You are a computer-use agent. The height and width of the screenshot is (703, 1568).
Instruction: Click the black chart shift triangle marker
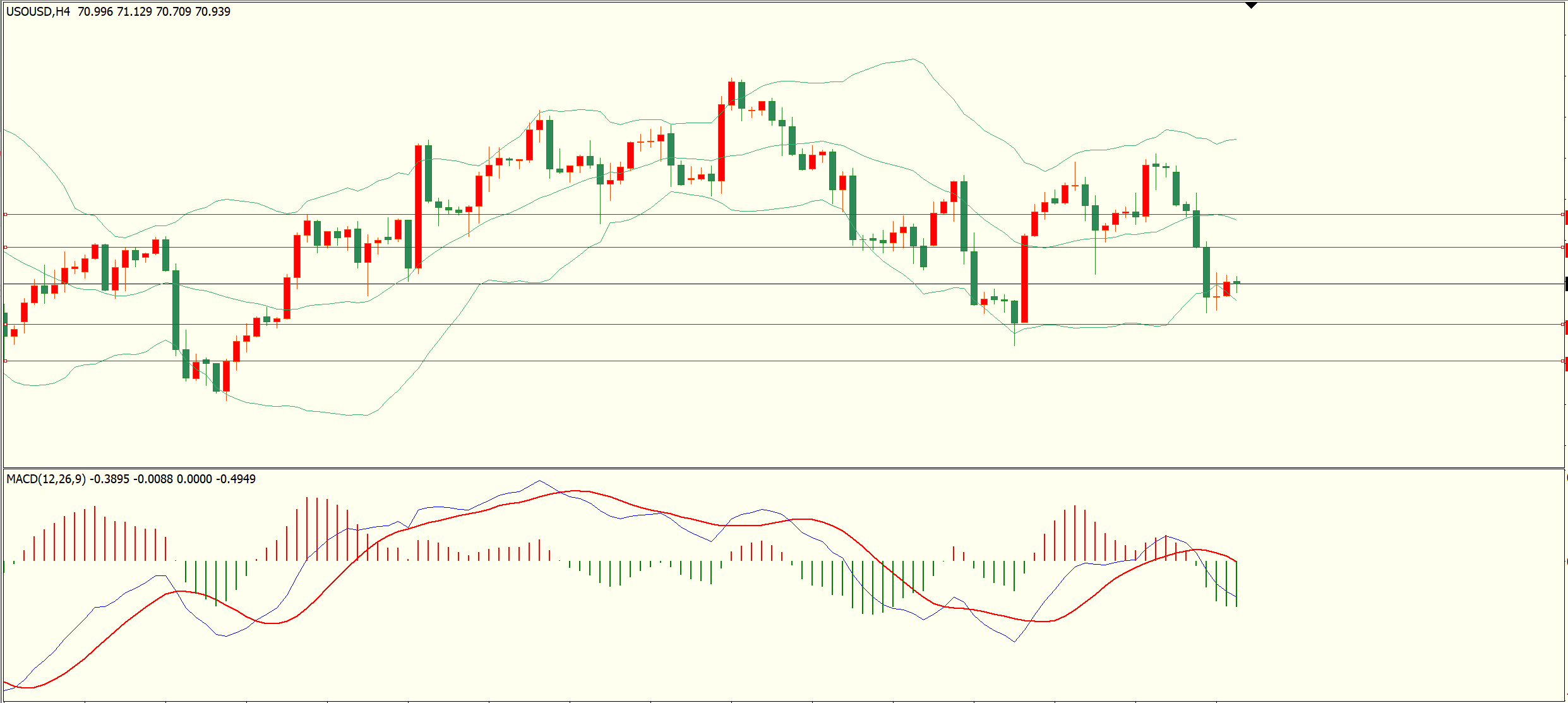1251,6
